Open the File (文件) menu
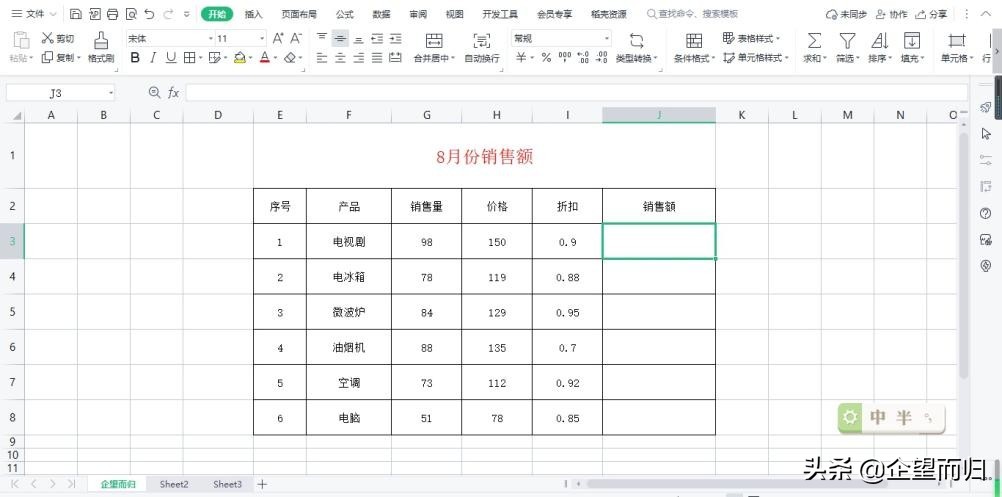This screenshot has height=497, width=1002. 34,13
